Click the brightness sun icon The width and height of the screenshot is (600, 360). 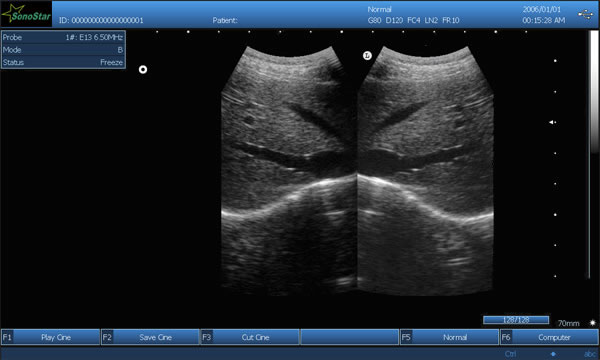pos(593,323)
